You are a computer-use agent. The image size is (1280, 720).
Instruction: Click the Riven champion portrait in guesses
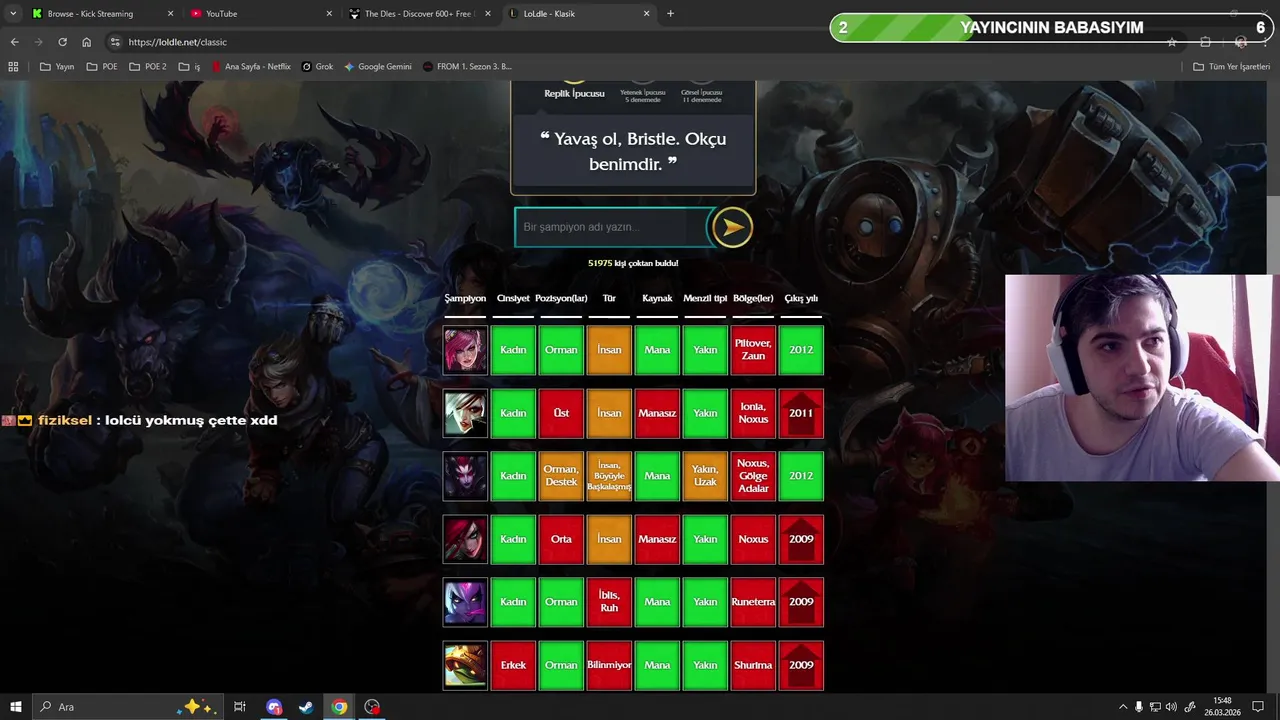[465, 413]
